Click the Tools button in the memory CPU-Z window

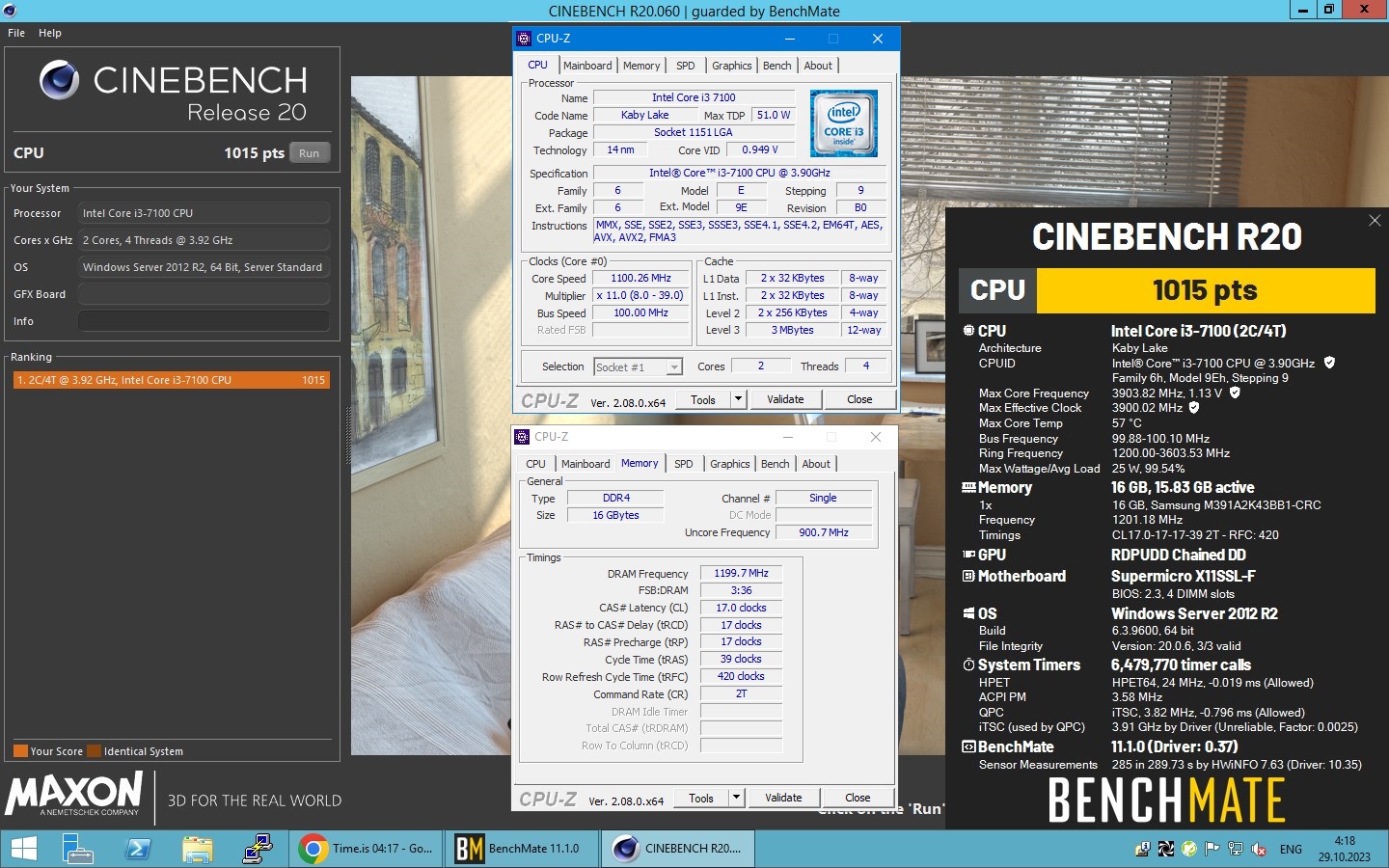[x=701, y=798]
